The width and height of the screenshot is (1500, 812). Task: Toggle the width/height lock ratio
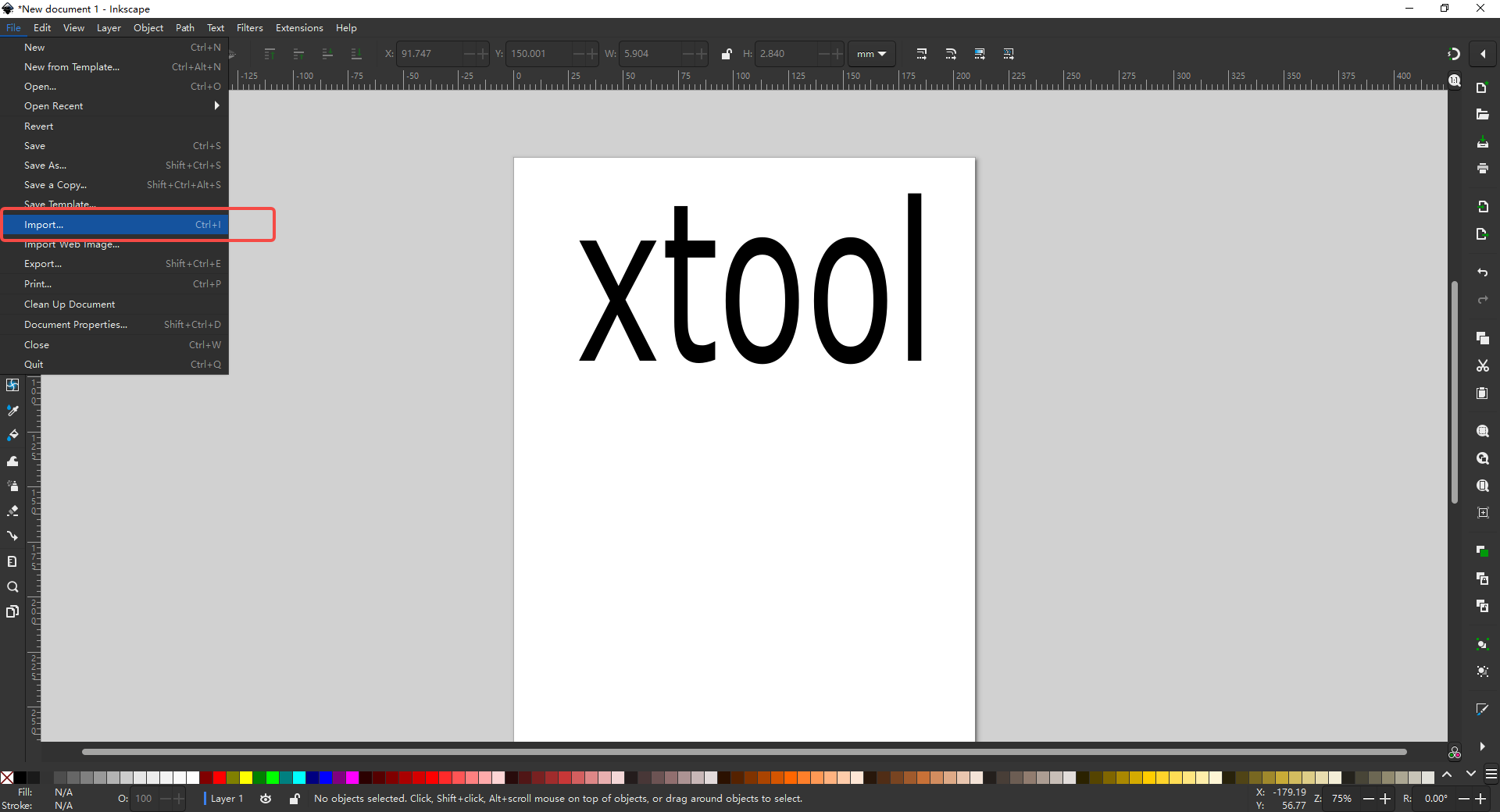(x=727, y=54)
